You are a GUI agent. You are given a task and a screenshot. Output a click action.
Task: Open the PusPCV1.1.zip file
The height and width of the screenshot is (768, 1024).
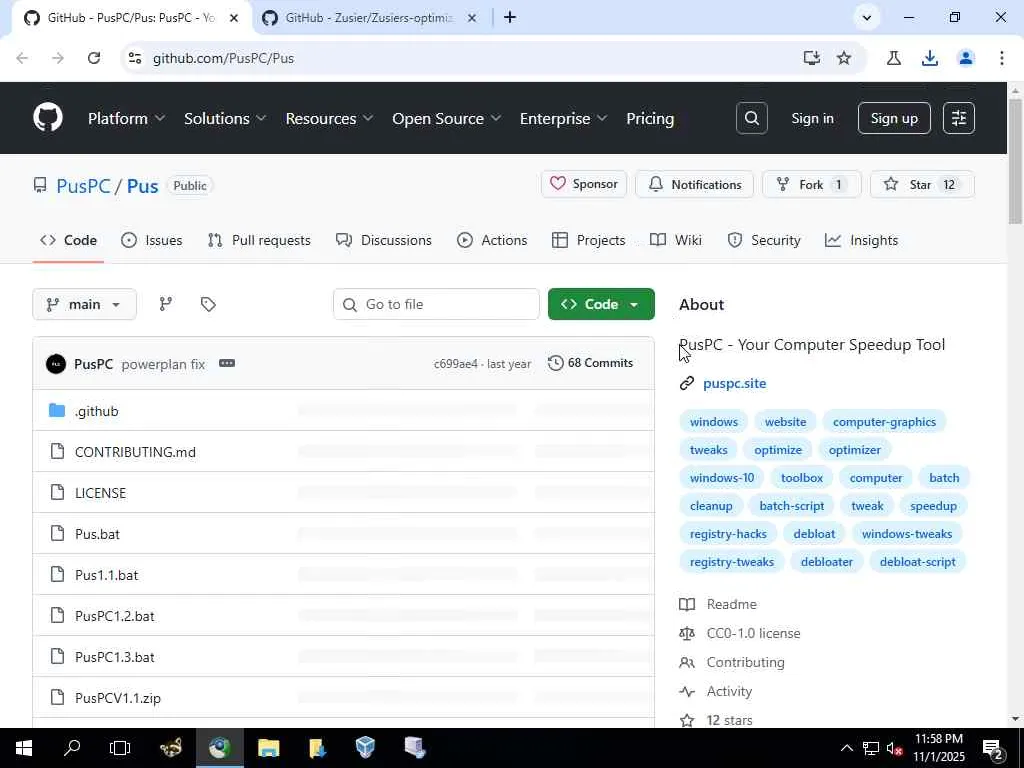pos(118,698)
